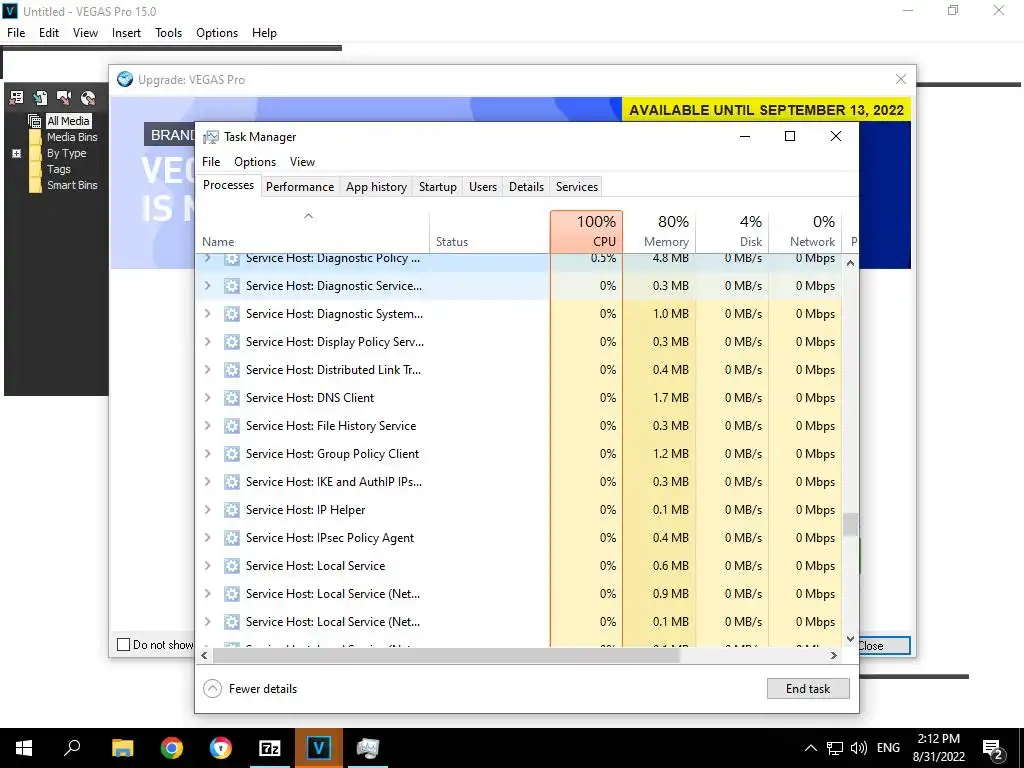Select the All Media tree item
The height and width of the screenshot is (768, 1024).
pos(68,121)
